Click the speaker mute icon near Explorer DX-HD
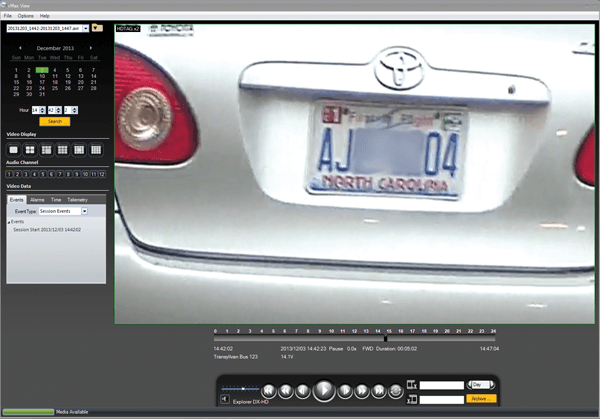The image size is (600, 419). tap(225, 399)
